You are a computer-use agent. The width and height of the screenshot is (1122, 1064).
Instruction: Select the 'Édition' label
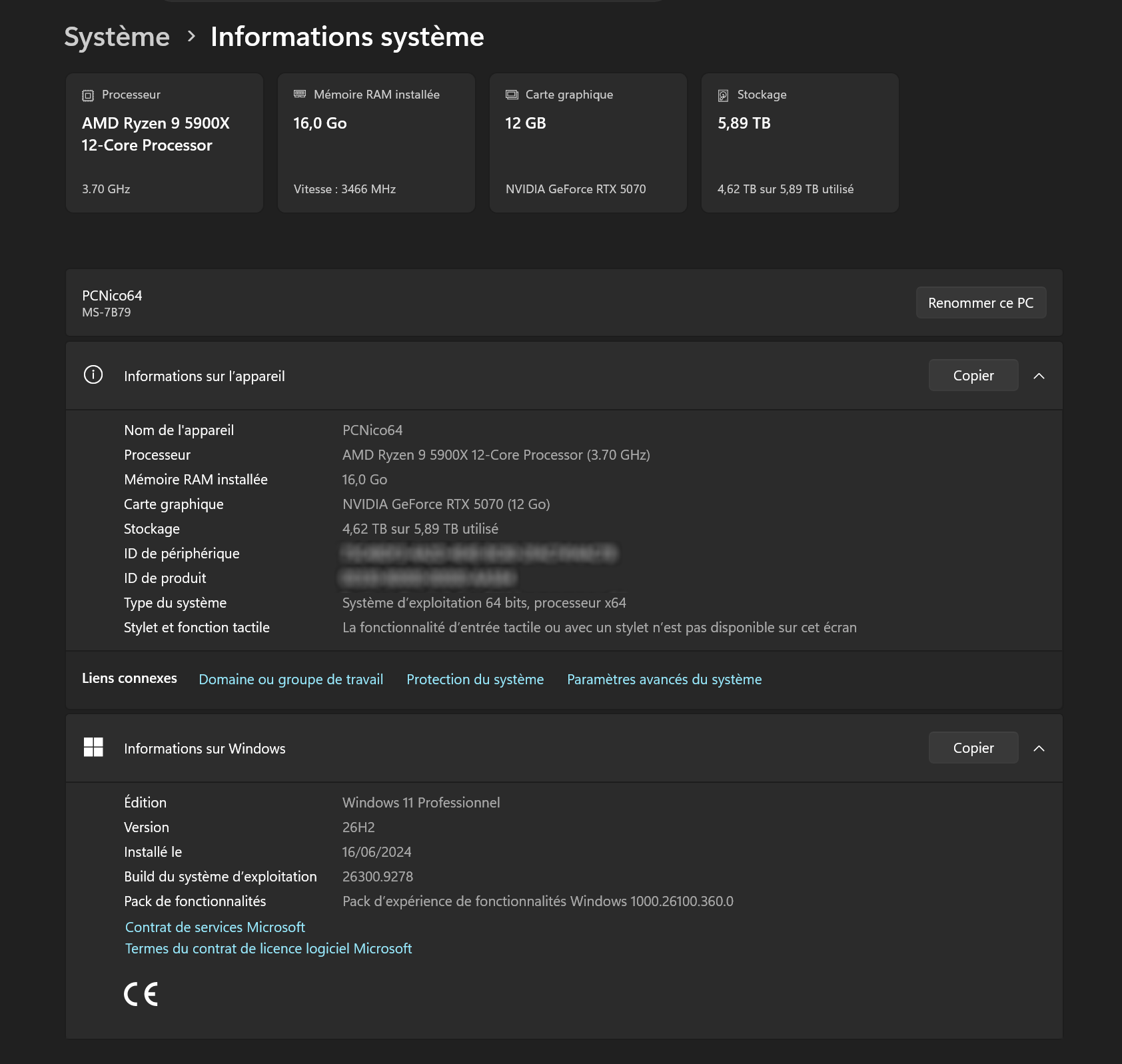(x=145, y=802)
